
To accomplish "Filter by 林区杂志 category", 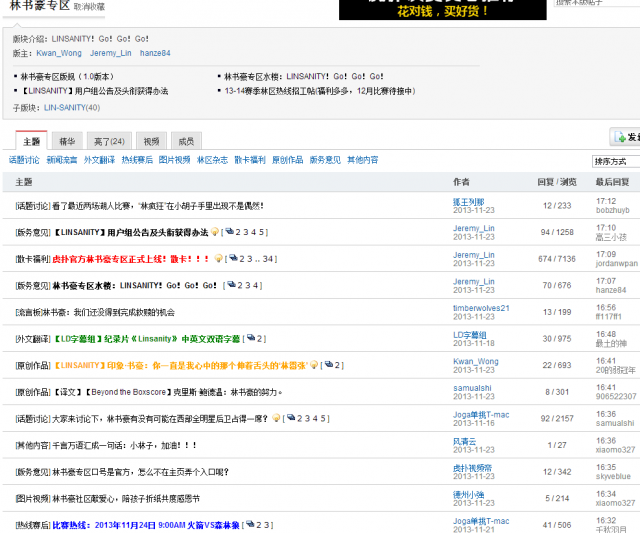I will click(x=212, y=160).
